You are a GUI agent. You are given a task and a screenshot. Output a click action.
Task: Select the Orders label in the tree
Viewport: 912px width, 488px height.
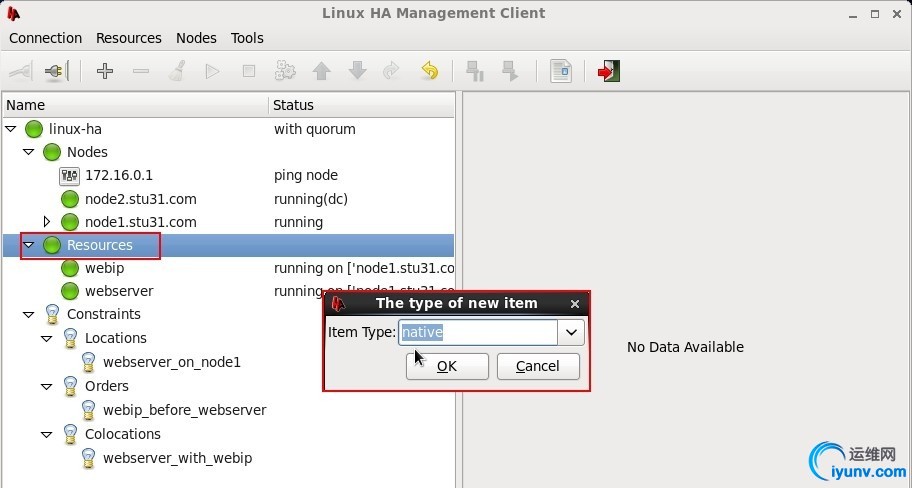point(107,386)
